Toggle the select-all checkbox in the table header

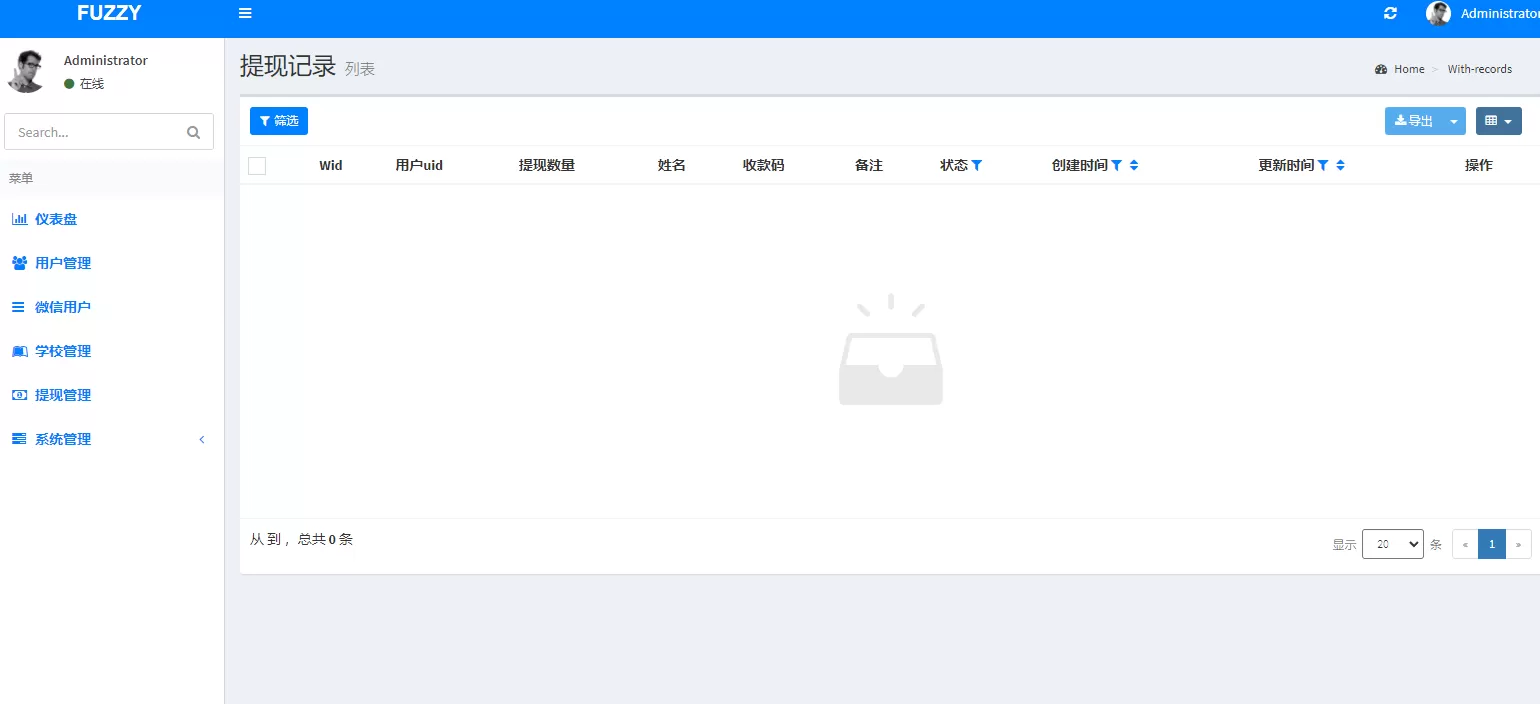256,165
